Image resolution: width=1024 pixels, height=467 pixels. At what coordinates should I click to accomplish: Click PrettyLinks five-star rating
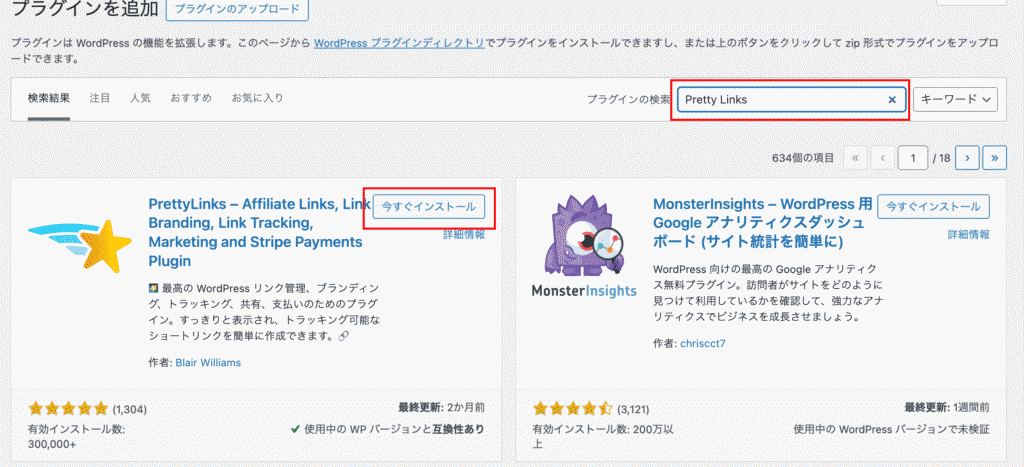pyautogui.click(x=68, y=408)
